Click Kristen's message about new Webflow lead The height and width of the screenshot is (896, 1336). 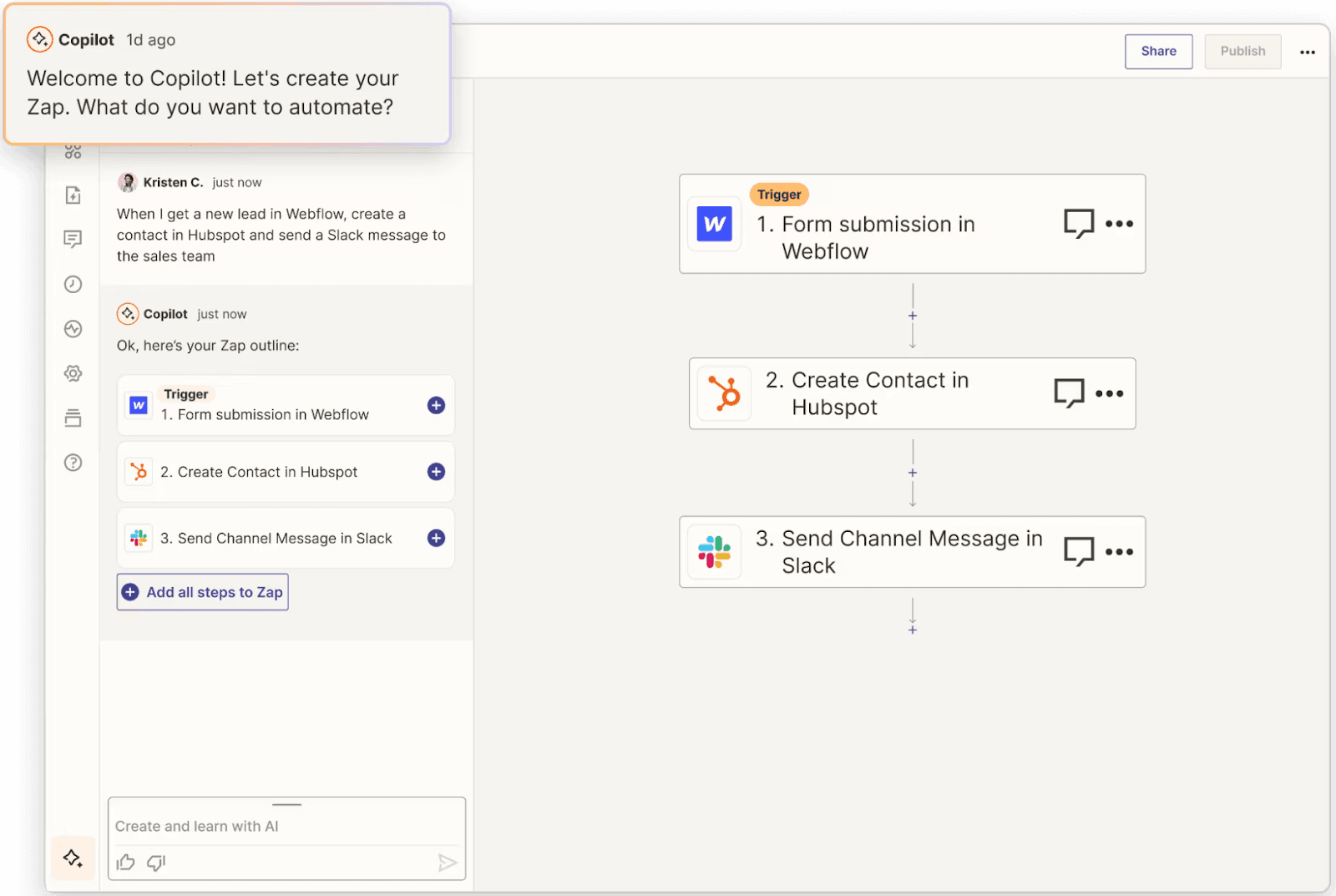[281, 235]
